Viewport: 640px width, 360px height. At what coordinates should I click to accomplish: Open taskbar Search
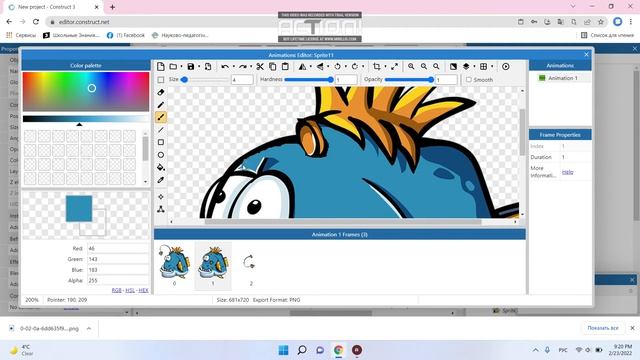302,350
